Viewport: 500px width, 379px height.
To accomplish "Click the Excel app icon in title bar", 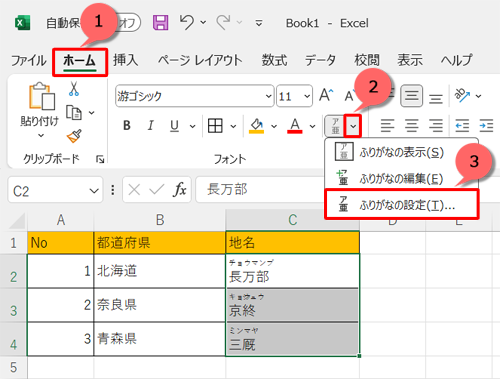I will click(22, 23).
